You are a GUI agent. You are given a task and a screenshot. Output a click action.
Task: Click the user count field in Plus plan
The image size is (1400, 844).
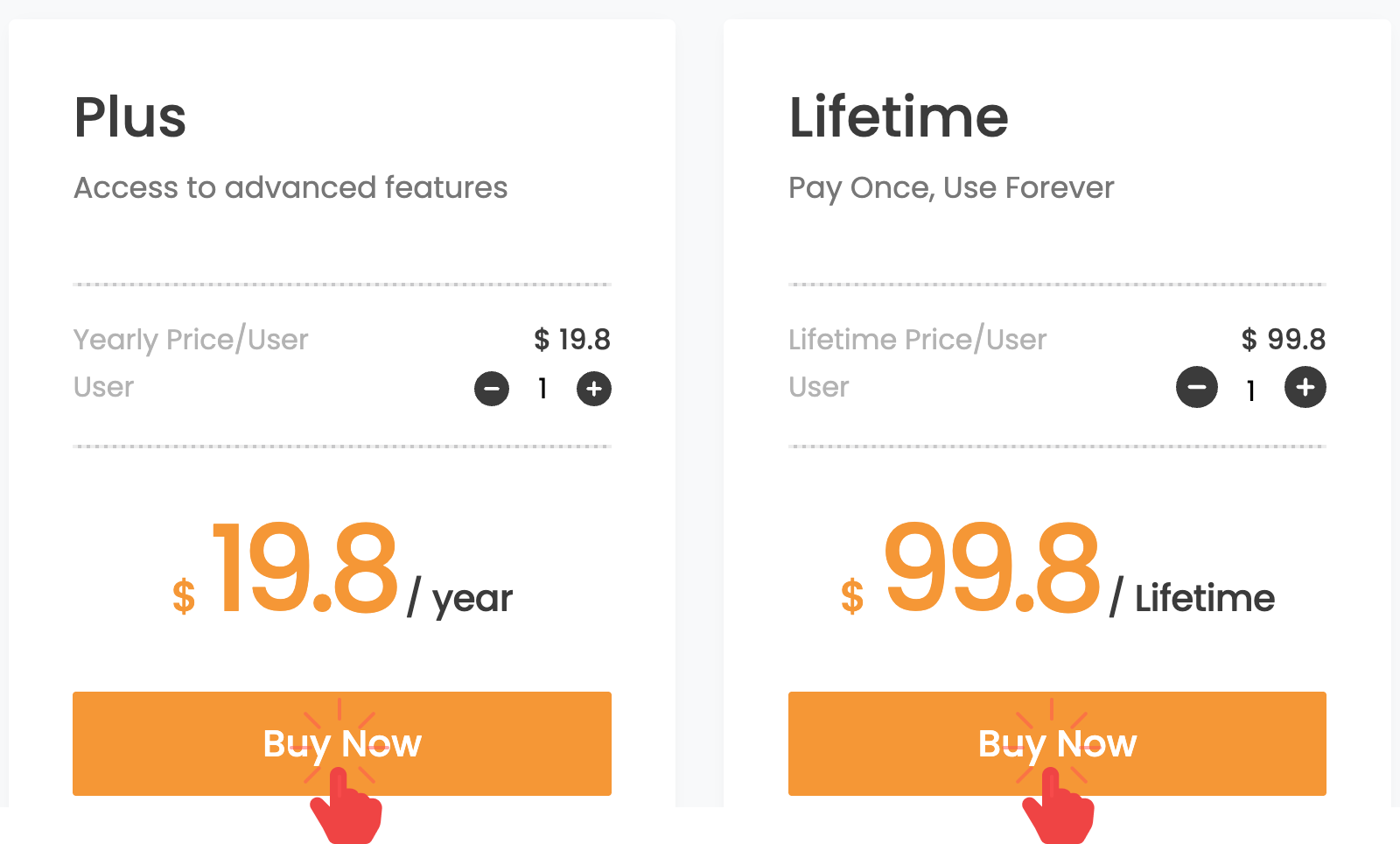point(542,389)
